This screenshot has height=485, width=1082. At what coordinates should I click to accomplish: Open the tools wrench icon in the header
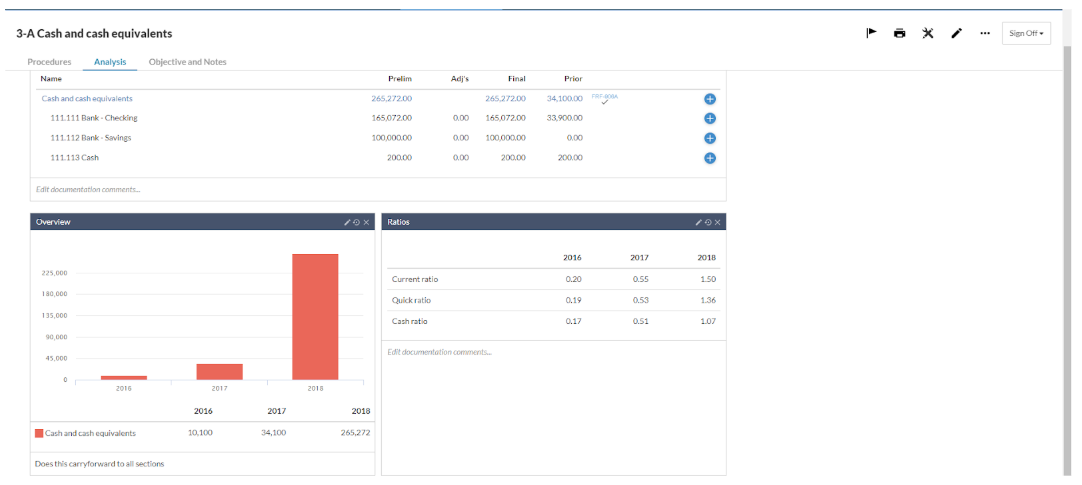(x=927, y=33)
